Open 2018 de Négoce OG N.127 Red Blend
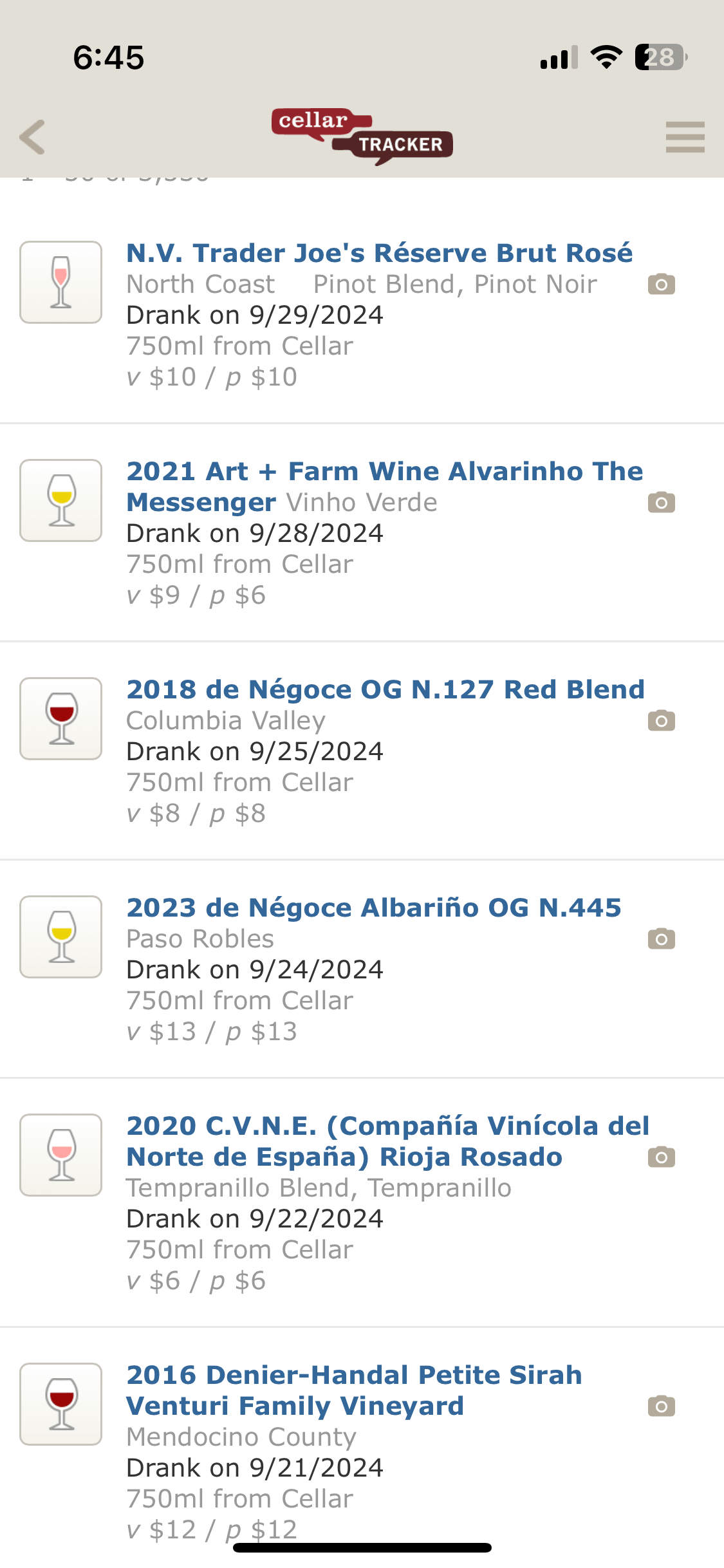The image size is (724, 1568). pos(385,689)
